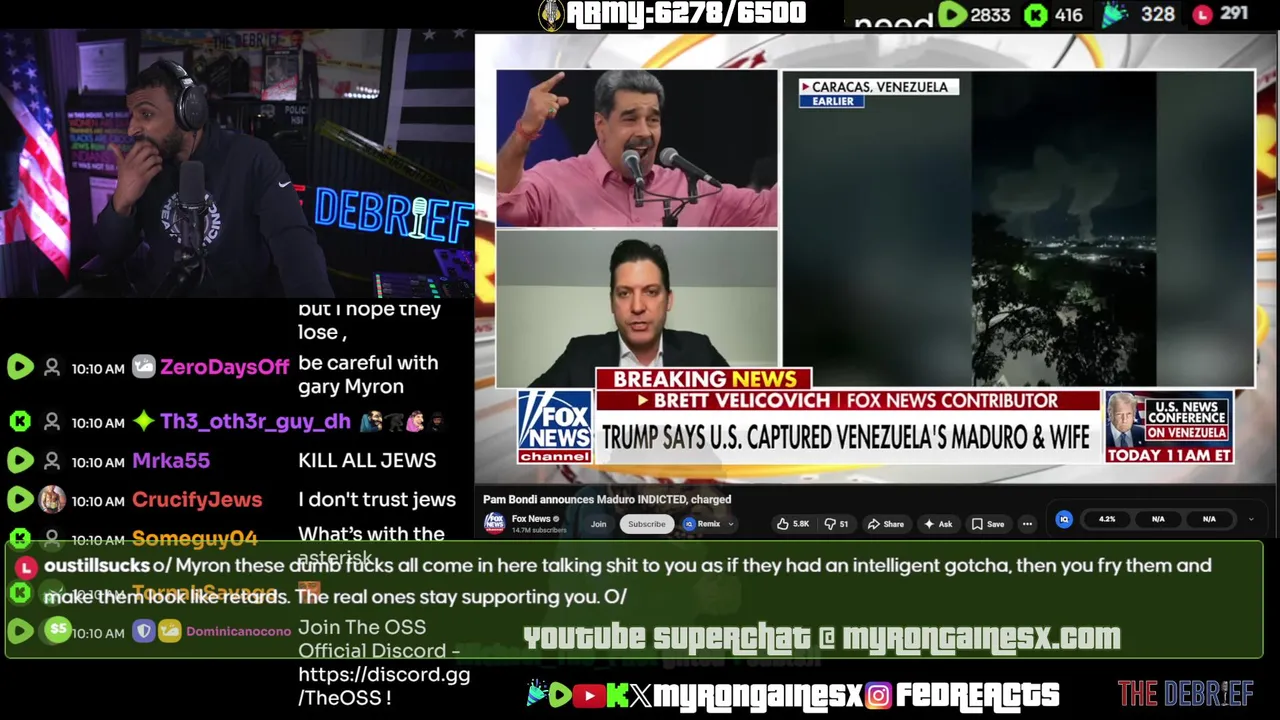The image size is (1280, 720).
Task: Click the Kick viewer count icon 416
Action: tap(1037, 15)
